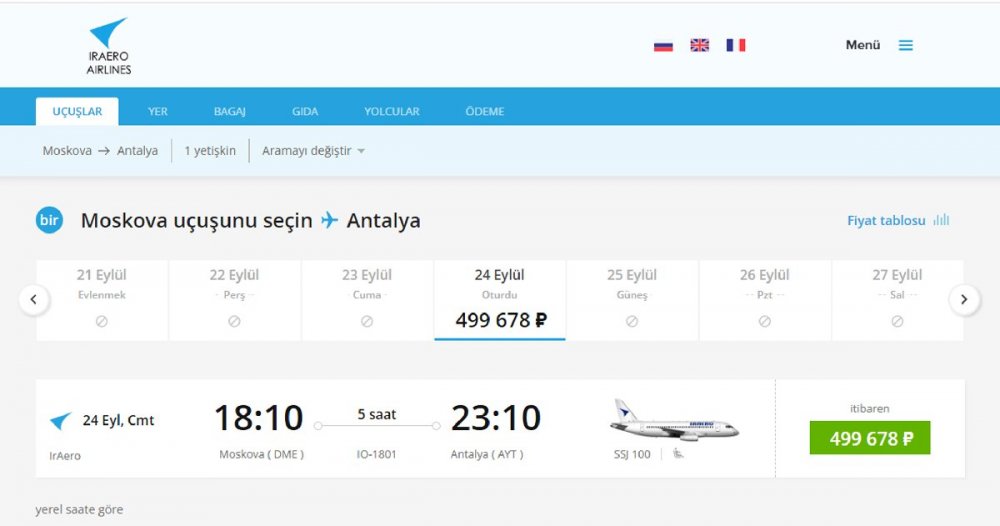Go to previous dates with left arrow
1000x526 pixels.
tap(34, 299)
